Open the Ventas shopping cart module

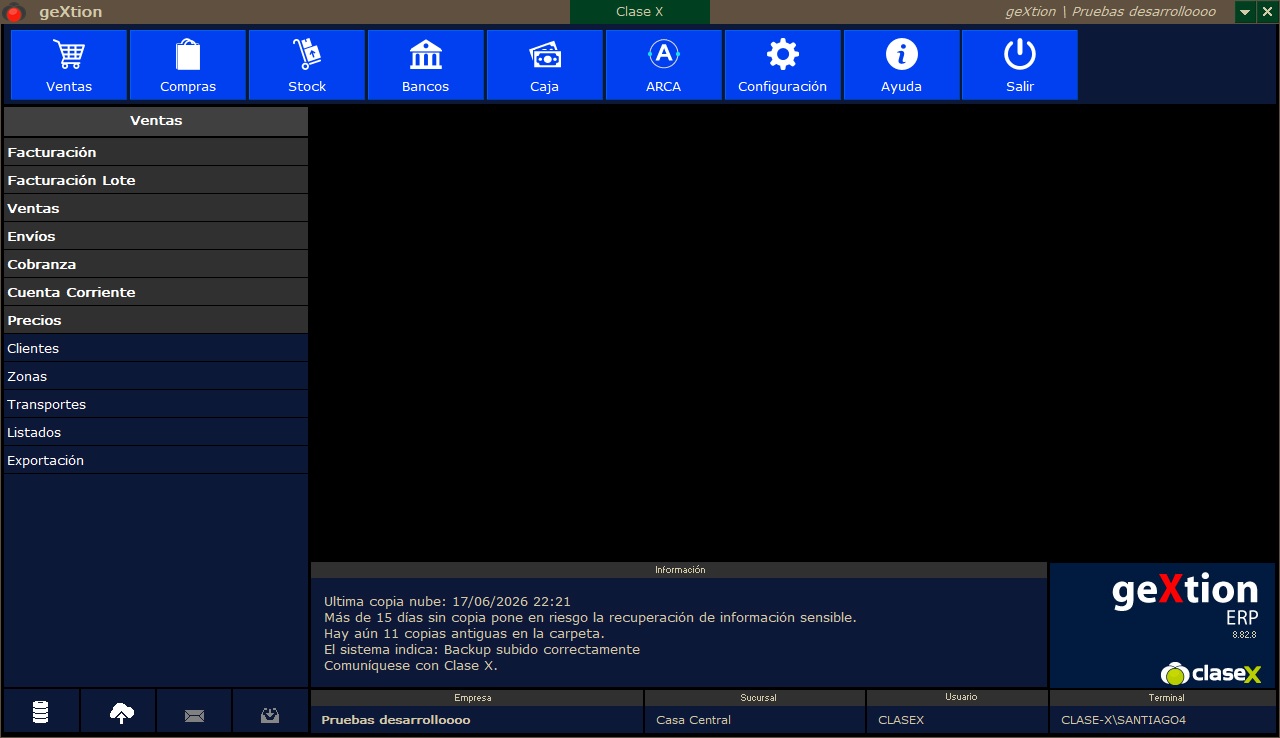(69, 65)
